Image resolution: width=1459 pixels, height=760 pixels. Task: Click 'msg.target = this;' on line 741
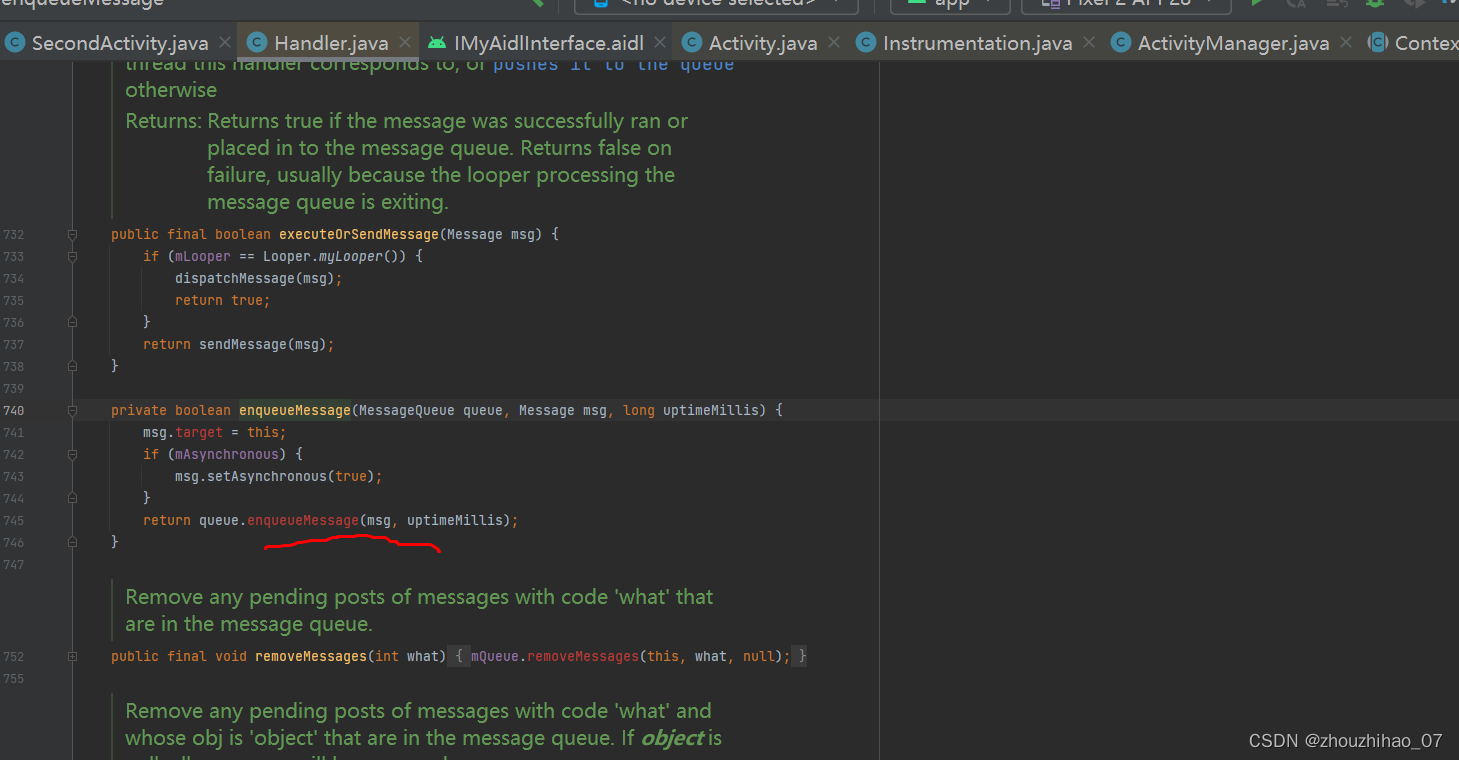pyautogui.click(x=215, y=432)
